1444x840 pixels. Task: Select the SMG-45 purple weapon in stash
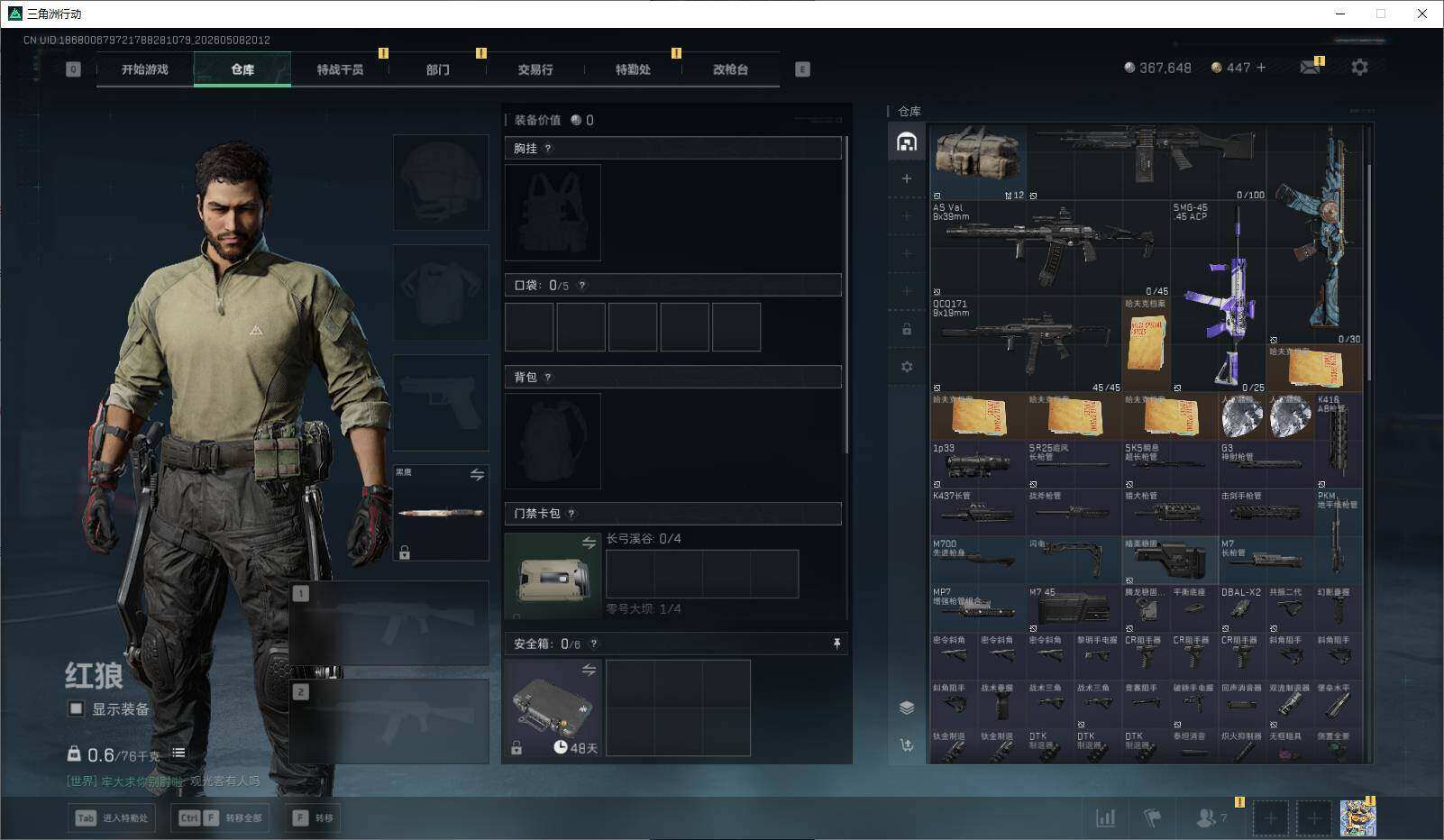click(1218, 297)
